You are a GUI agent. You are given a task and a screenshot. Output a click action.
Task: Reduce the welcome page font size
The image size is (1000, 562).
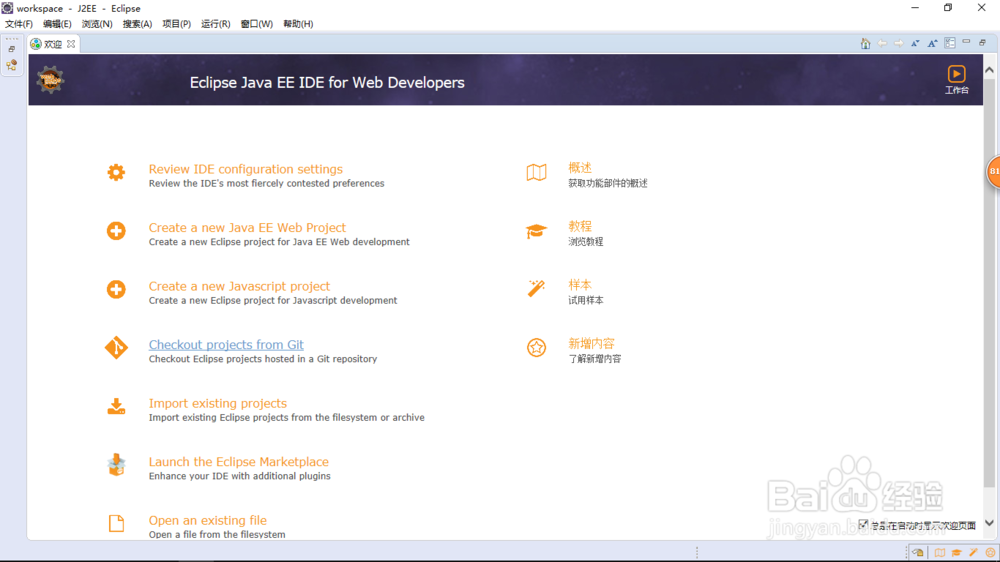(x=915, y=43)
